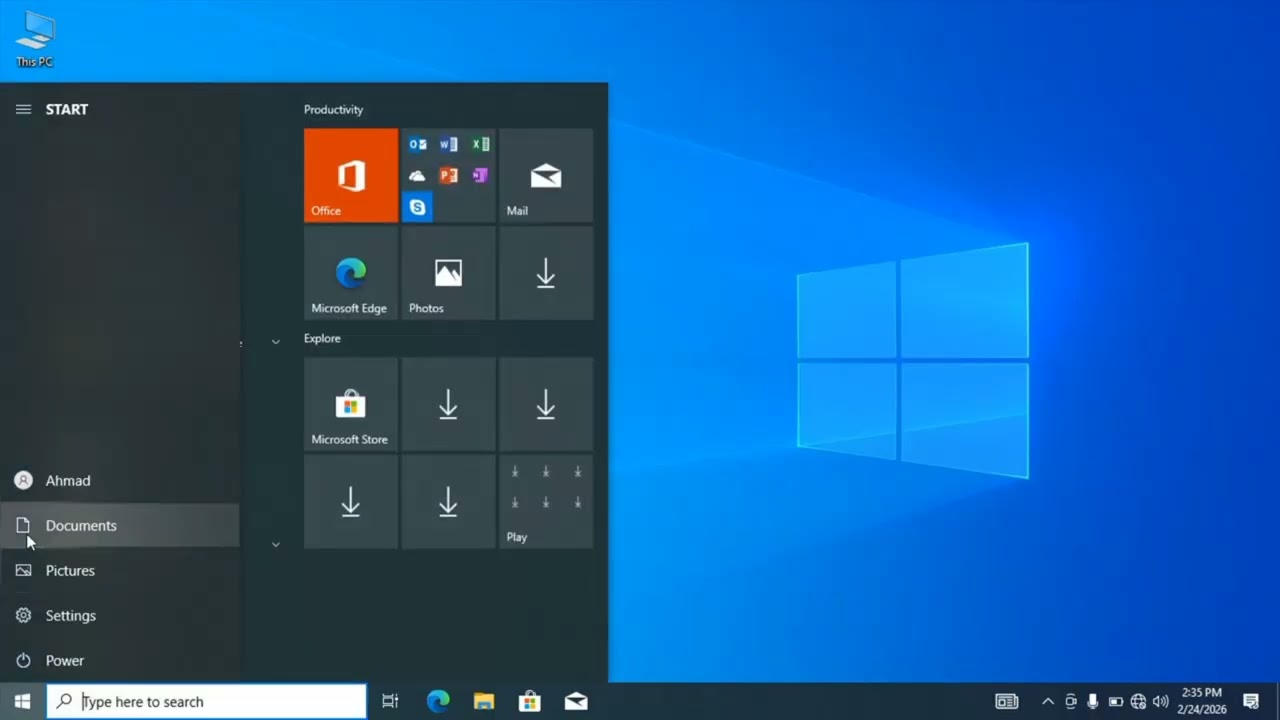Click the Meet Now camera tray icon
1280x720 pixels.
[x=1071, y=701]
